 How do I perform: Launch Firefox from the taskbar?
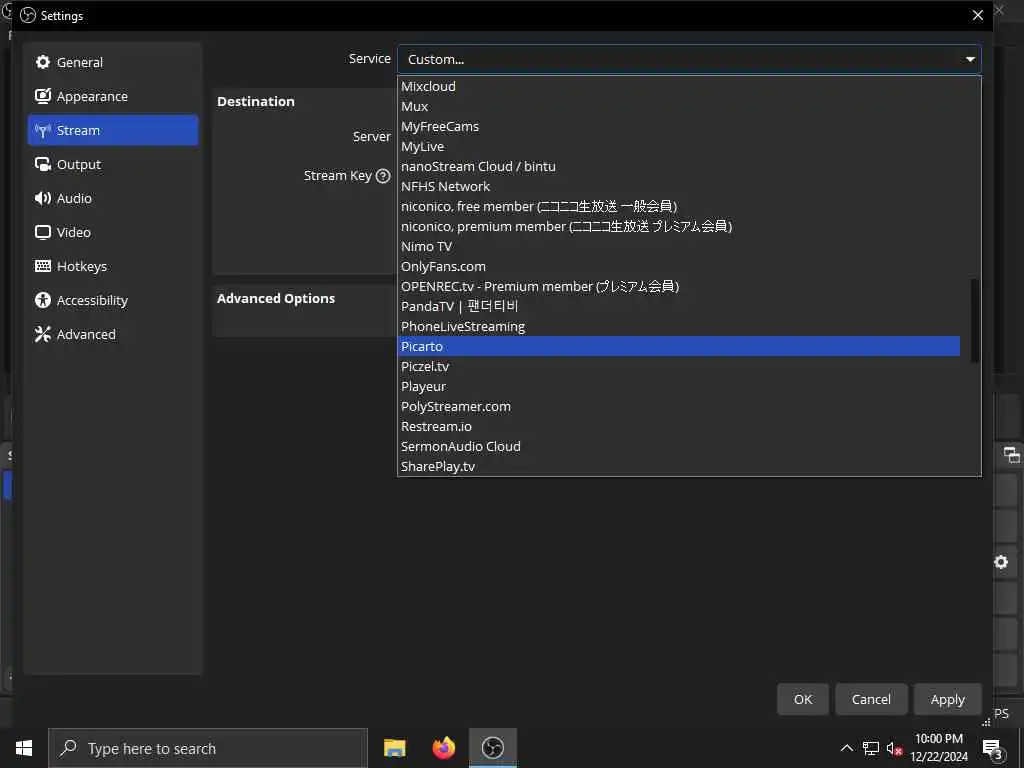(x=443, y=748)
